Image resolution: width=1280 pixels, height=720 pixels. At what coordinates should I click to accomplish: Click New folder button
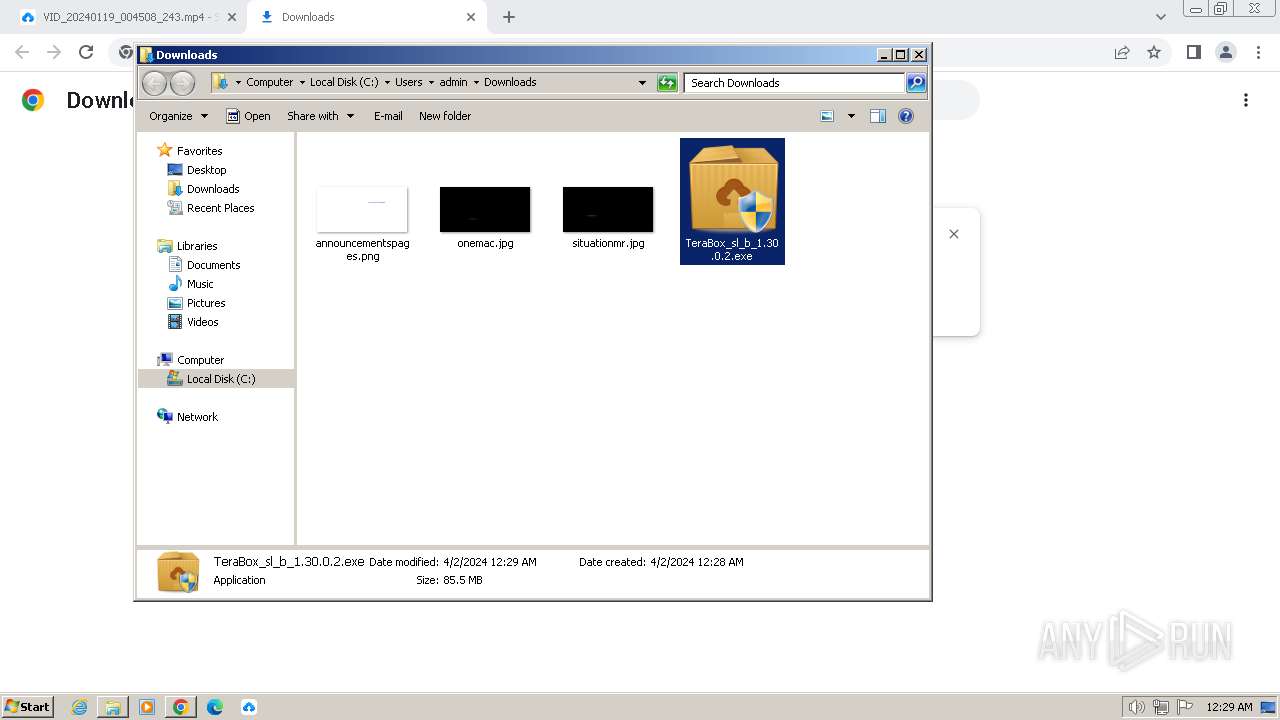point(445,116)
